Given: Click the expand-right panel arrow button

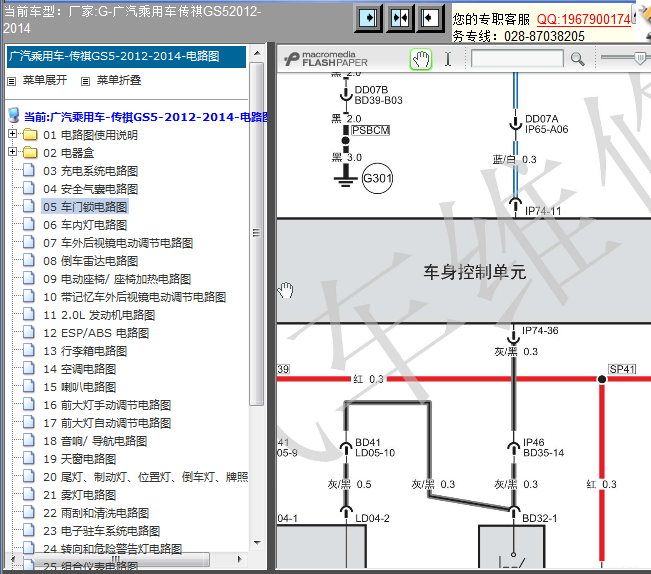Looking at the screenshot, I should (368, 18).
